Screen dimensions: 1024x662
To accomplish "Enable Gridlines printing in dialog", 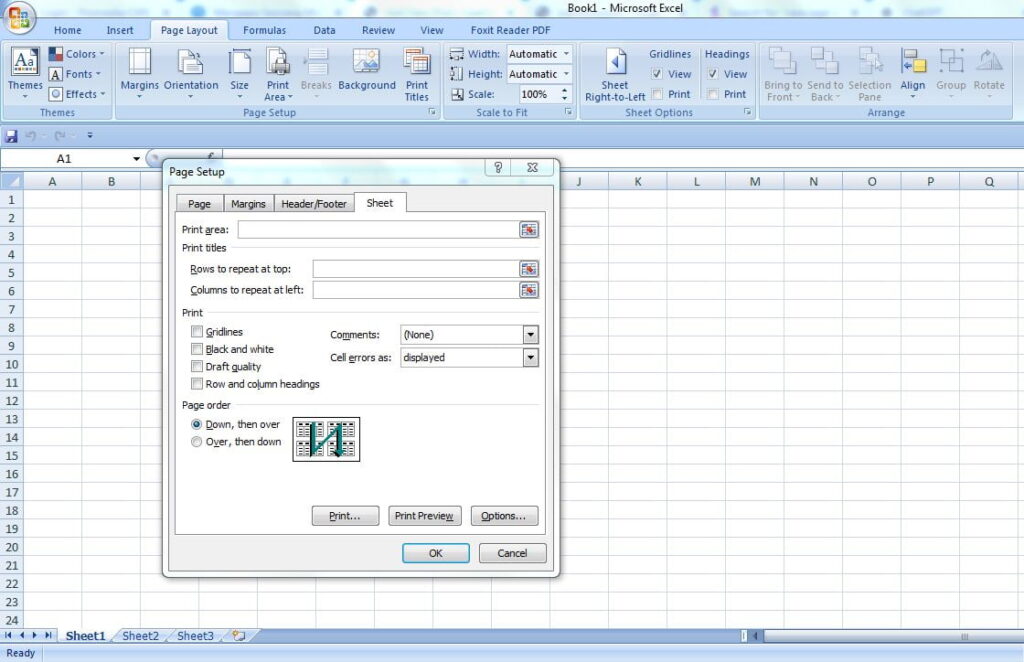I will click(x=197, y=332).
